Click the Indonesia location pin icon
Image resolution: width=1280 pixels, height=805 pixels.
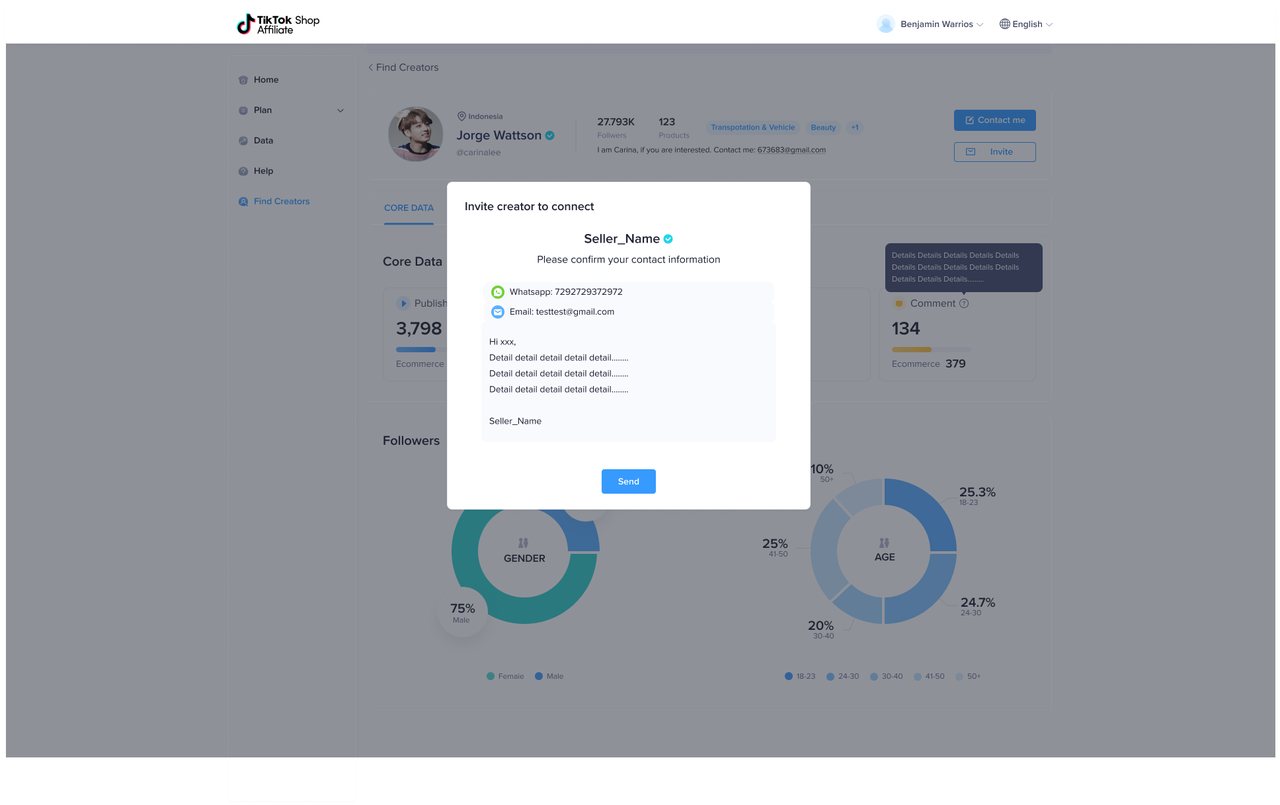point(461,116)
